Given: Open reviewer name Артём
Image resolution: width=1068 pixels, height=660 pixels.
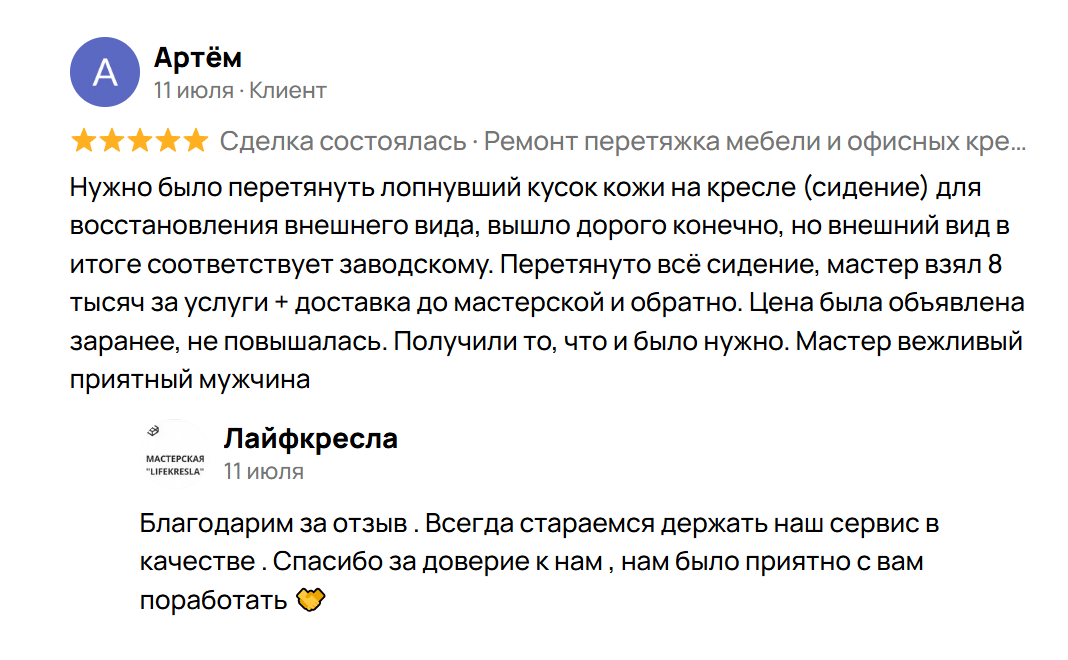Looking at the screenshot, I should tap(198, 58).
